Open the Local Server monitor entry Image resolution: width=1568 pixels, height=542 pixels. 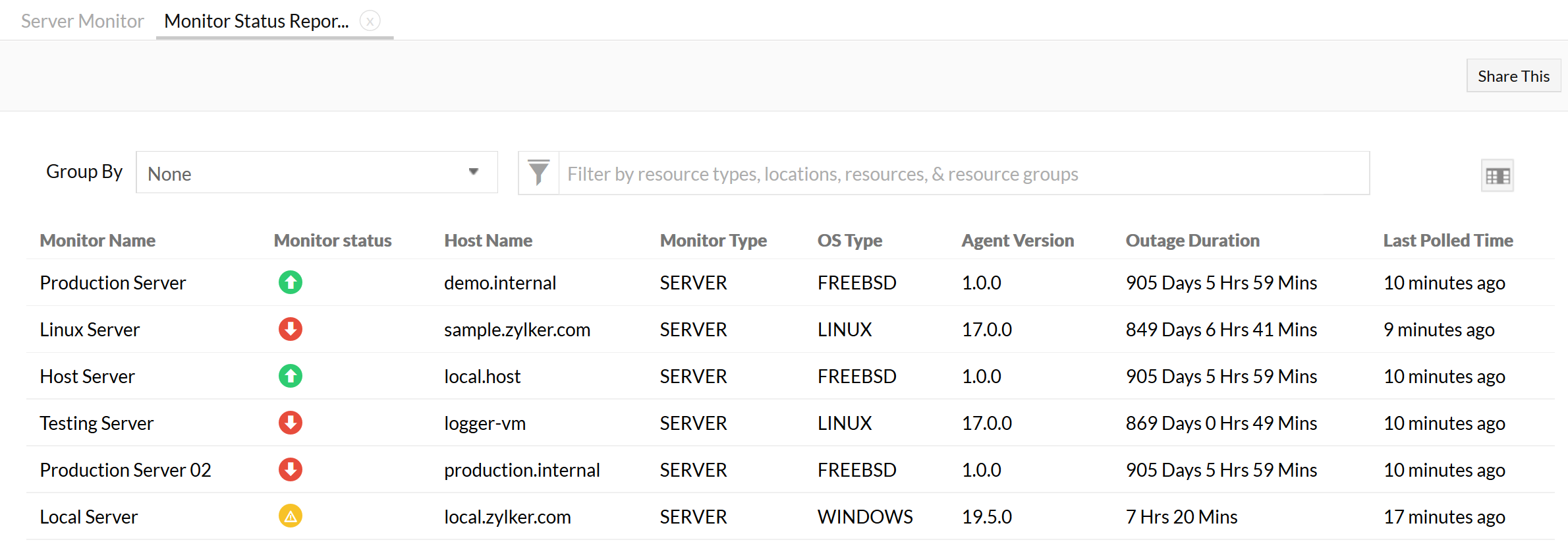tap(89, 517)
